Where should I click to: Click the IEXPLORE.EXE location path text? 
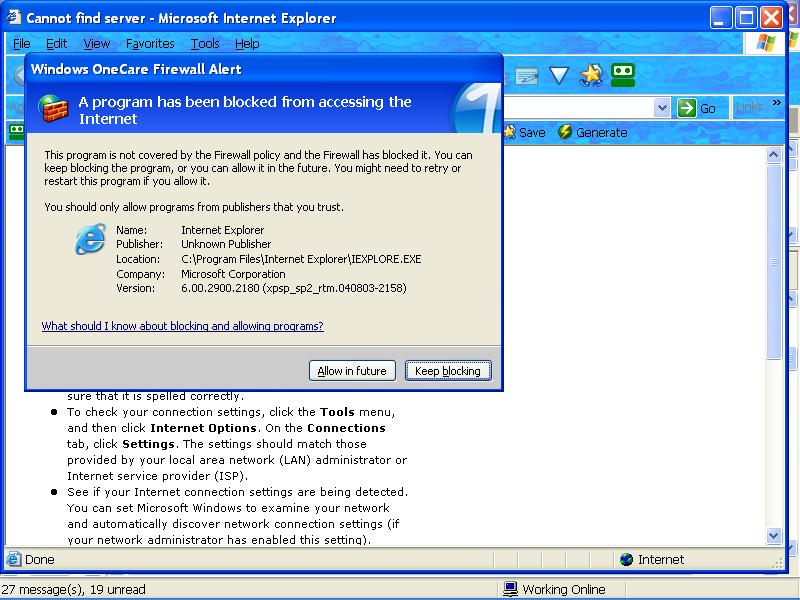click(x=301, y=259)
